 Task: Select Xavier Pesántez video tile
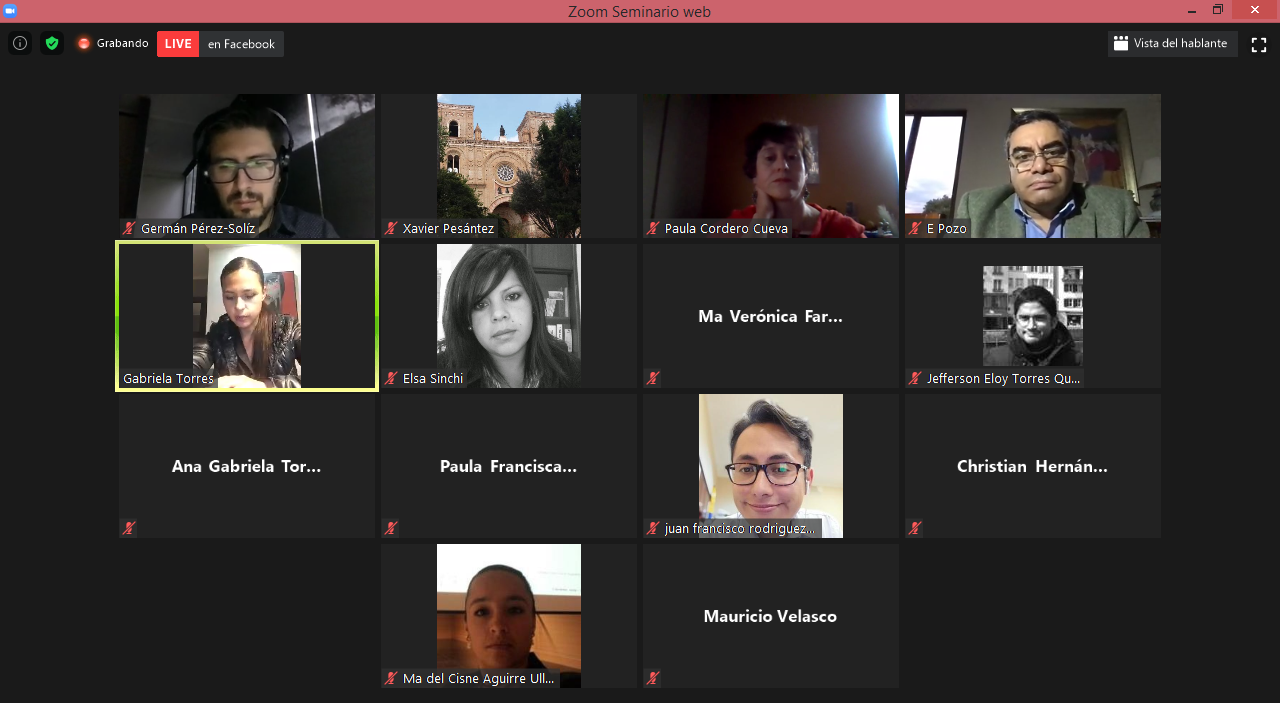(x=509, y=166)
